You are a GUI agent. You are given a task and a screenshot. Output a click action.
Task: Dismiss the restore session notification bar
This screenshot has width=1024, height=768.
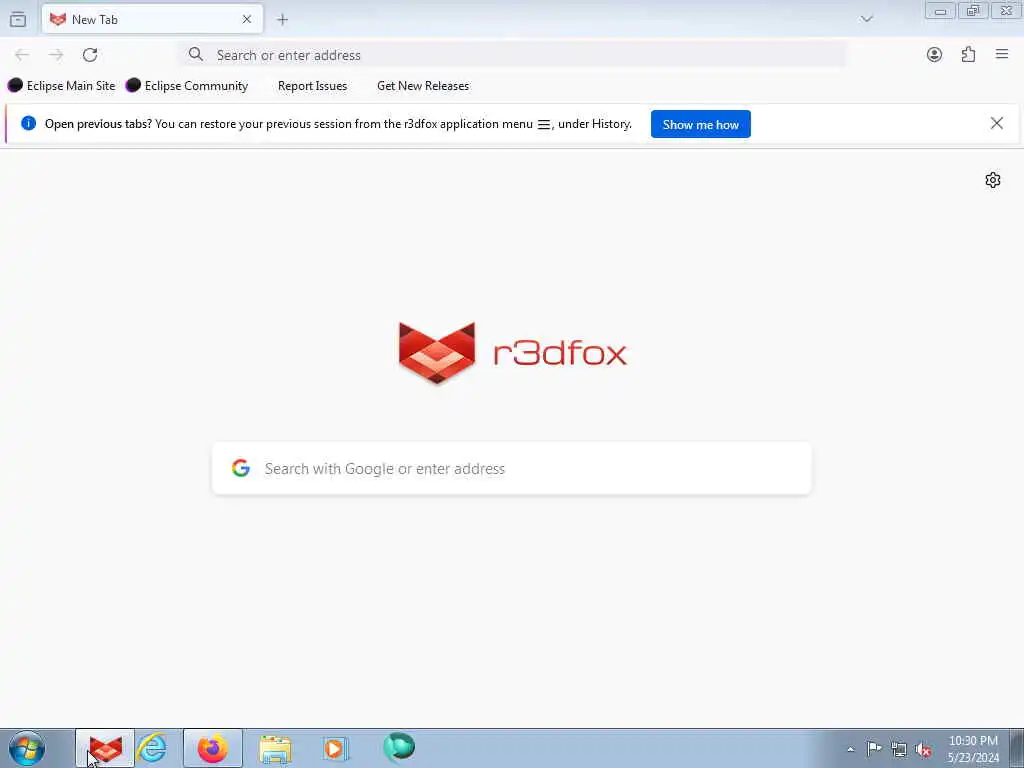[997, 123]
